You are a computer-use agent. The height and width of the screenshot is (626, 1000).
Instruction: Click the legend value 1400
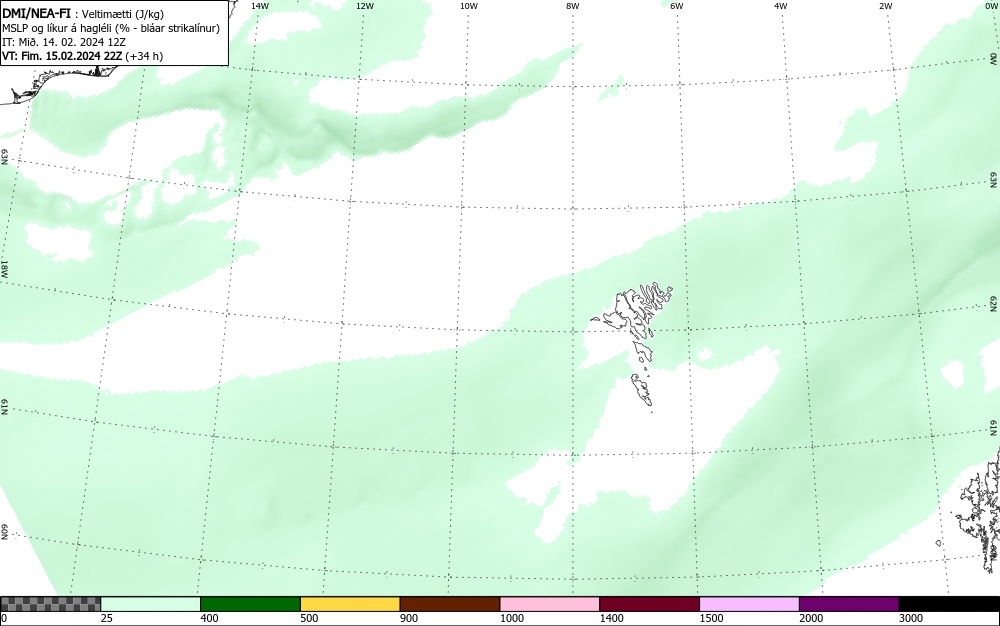pos(611,618)
